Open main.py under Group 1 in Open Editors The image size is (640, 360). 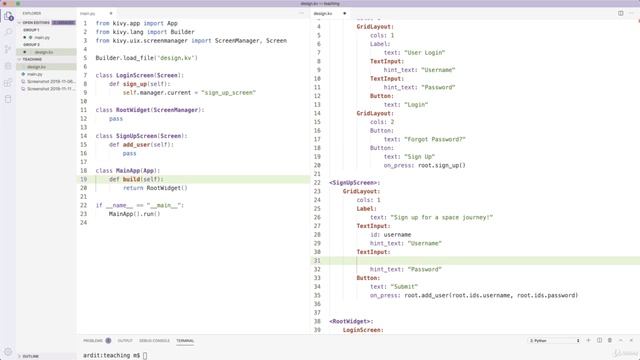42,38
